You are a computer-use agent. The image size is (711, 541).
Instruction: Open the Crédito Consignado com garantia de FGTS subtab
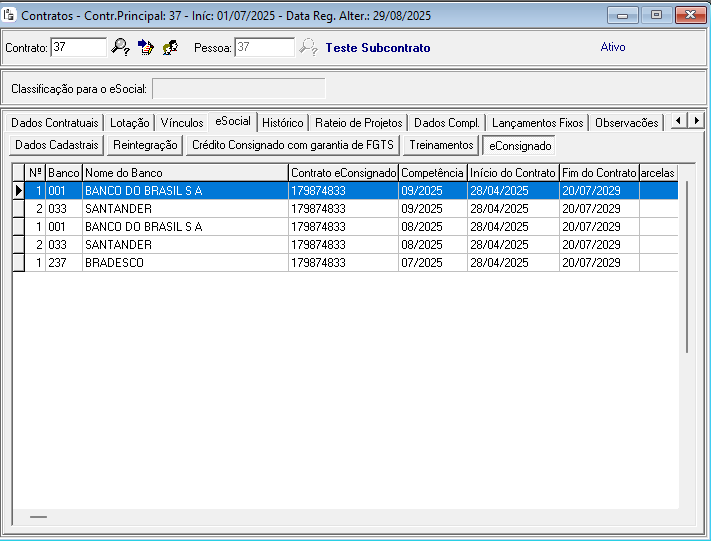293,145
